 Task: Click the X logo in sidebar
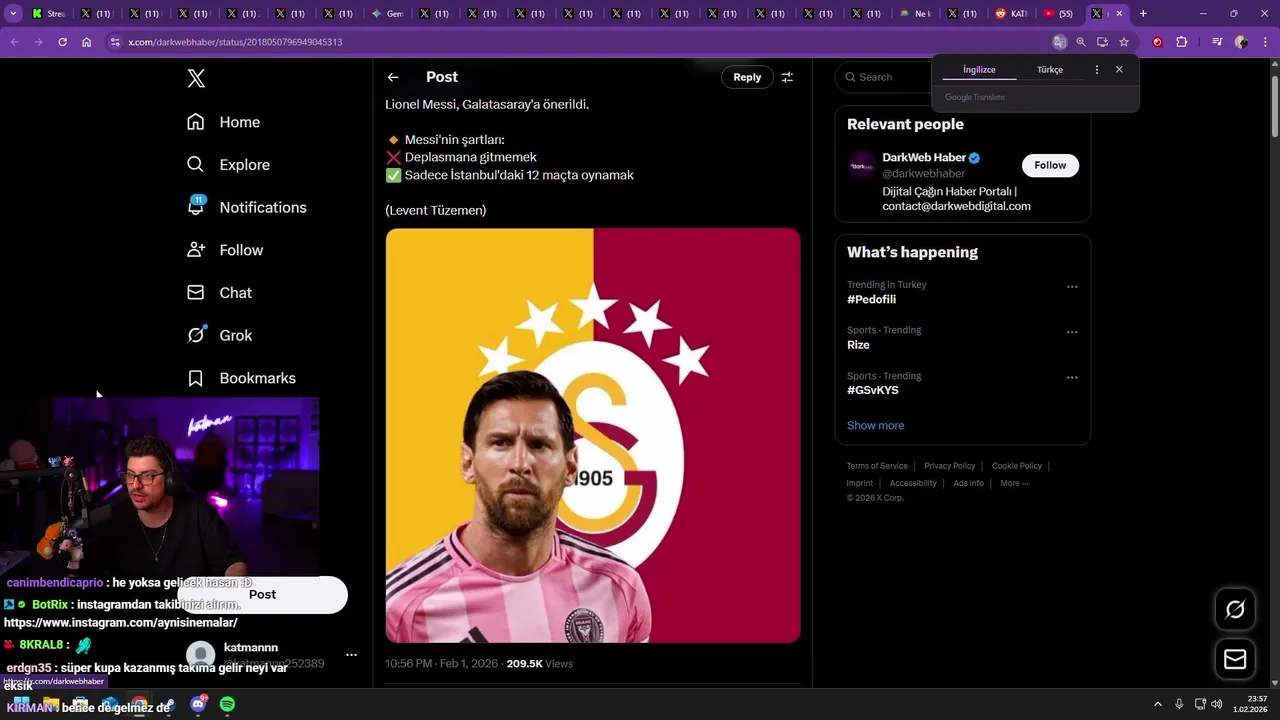click(x=196, y=79)
